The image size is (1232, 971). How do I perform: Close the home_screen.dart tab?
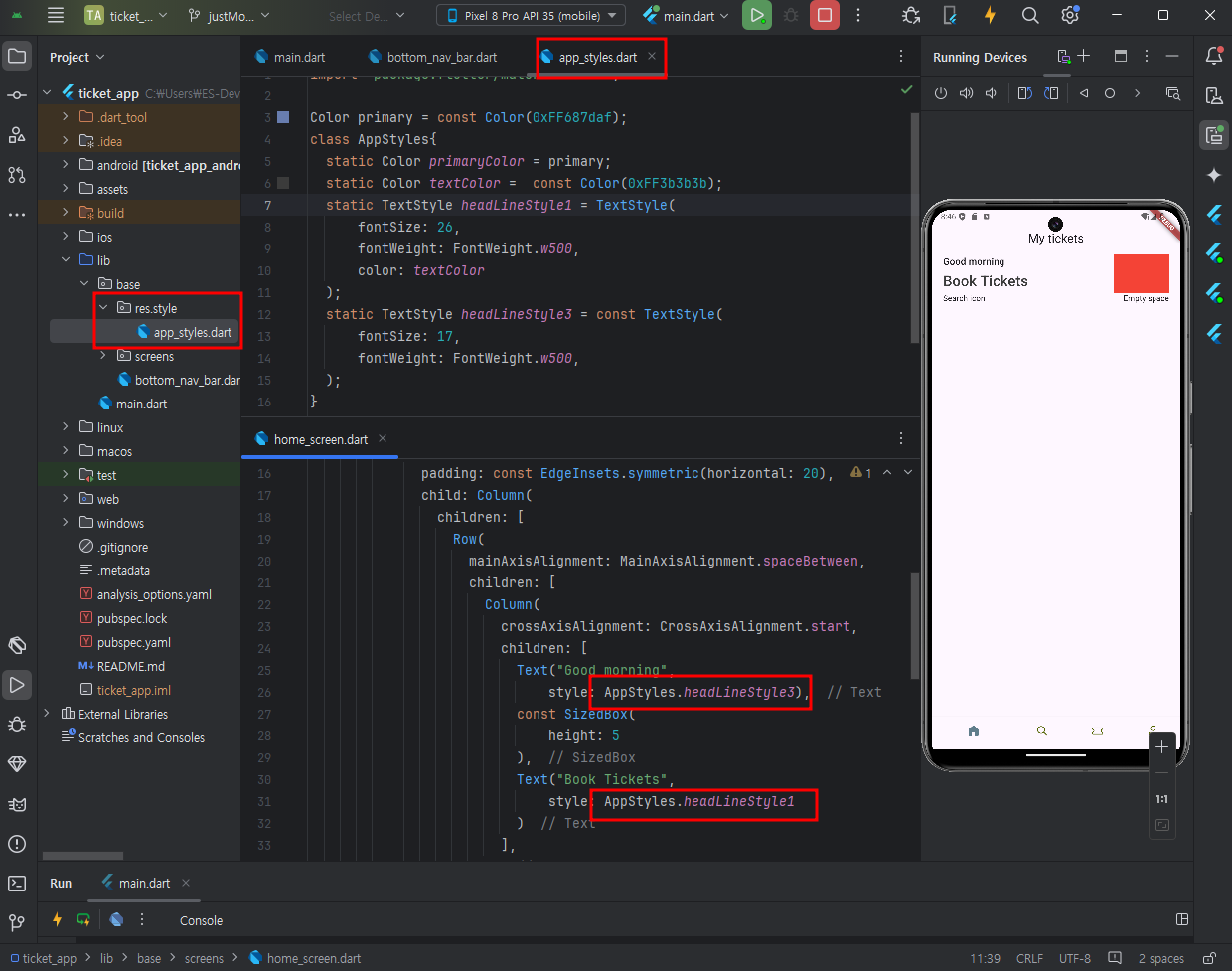pos(383,438)
